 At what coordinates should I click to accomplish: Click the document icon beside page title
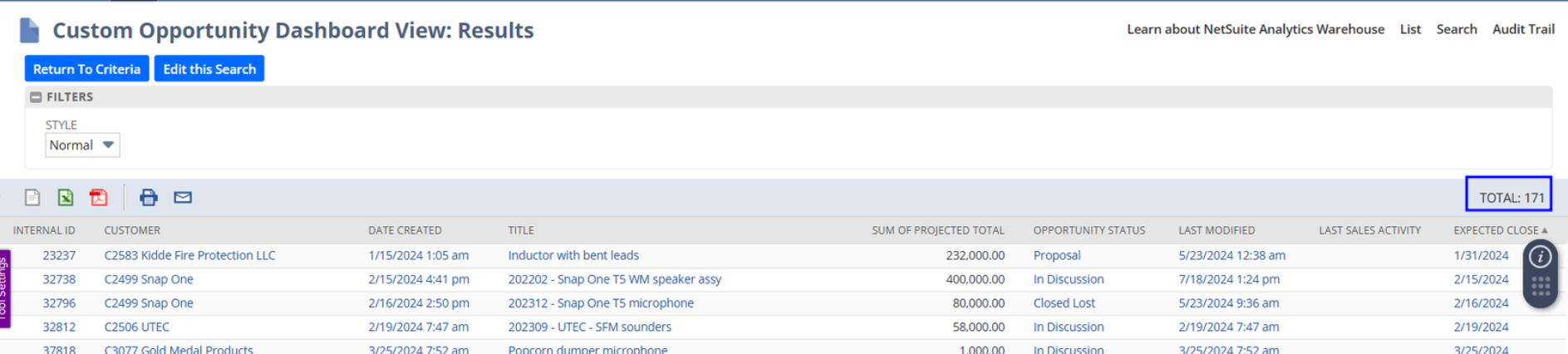[x=30, y=31]
